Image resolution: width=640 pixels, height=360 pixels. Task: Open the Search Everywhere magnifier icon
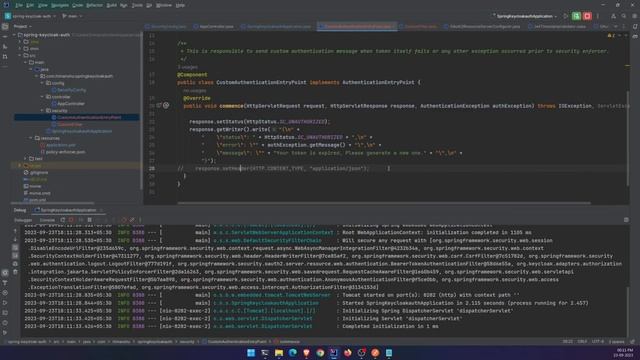pos(624,16)
